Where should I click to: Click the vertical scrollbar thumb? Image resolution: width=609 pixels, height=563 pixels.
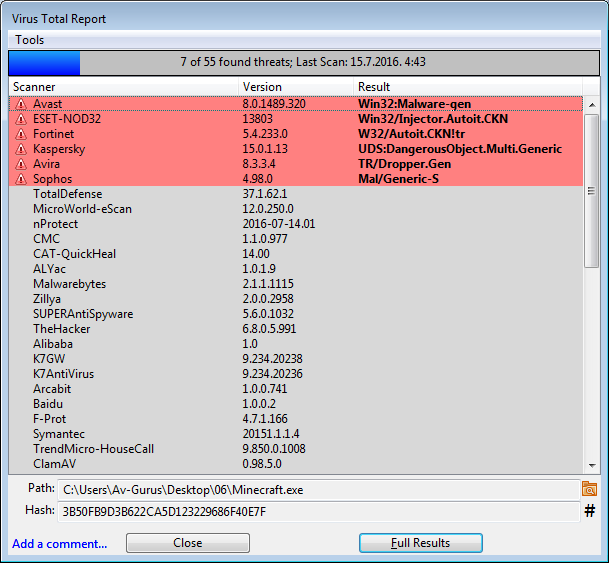pos(592,191)
